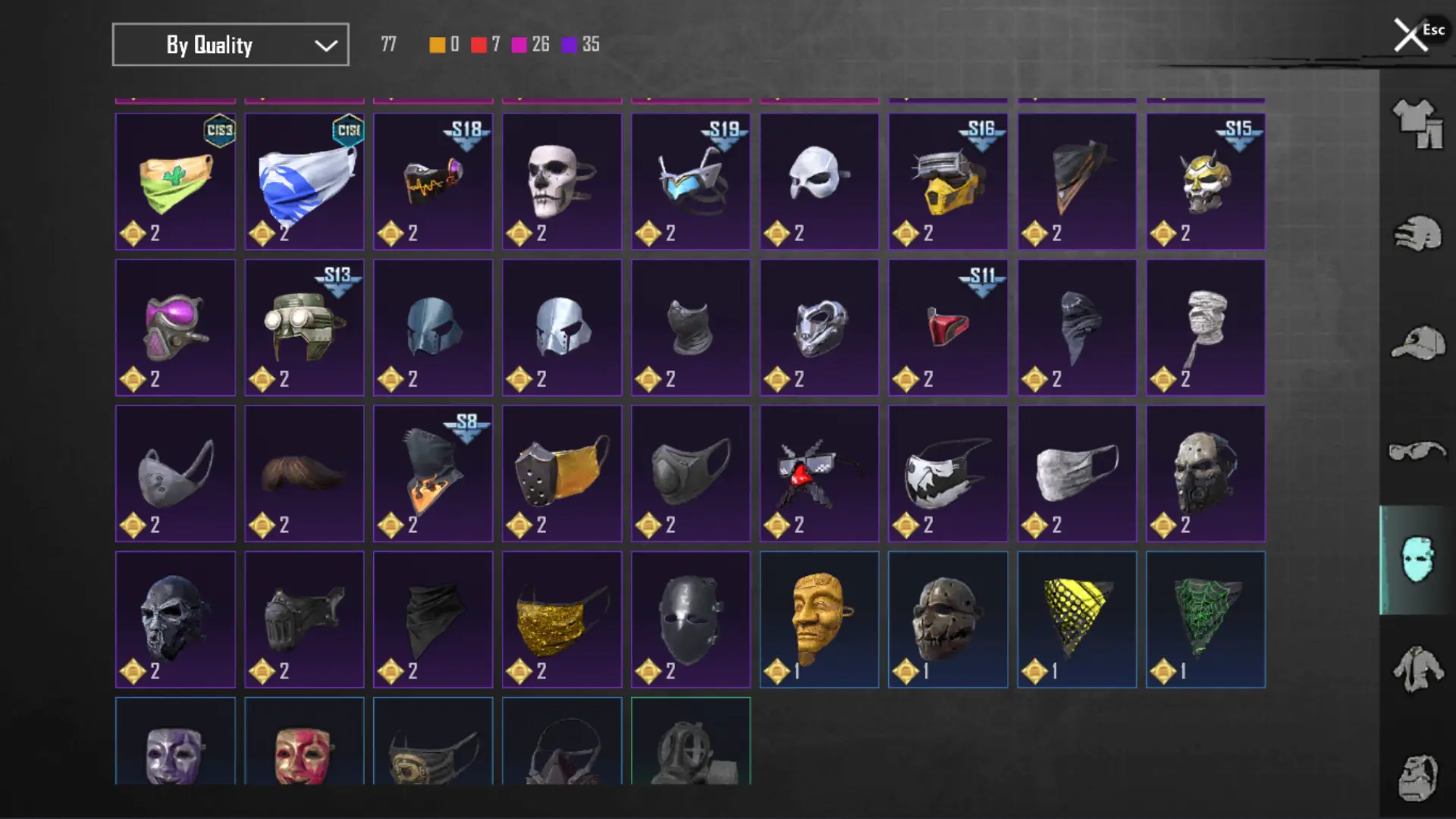This screenshot has height=819, width=1456.
Task: Filter by orange quality swatch
Action: (x=438, y=45)
